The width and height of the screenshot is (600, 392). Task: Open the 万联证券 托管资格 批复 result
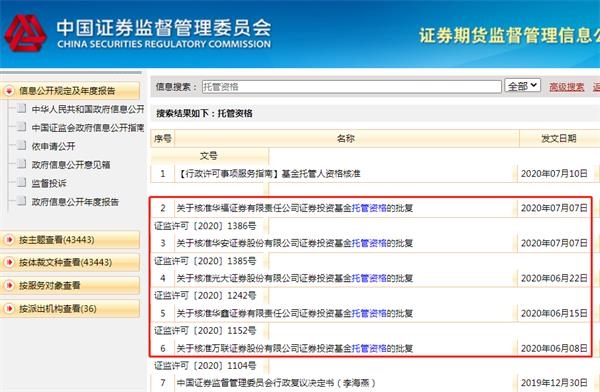[295, 348]
